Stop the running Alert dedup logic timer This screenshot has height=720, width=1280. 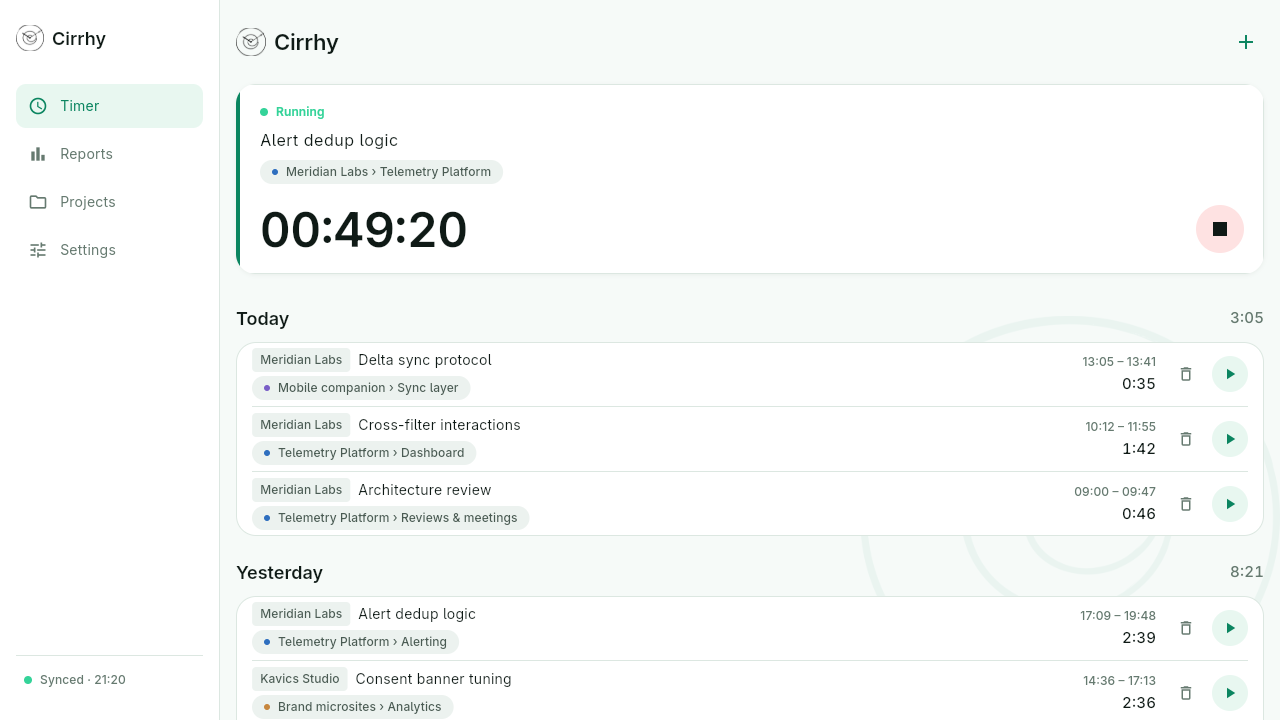[x=1220, y=229]
